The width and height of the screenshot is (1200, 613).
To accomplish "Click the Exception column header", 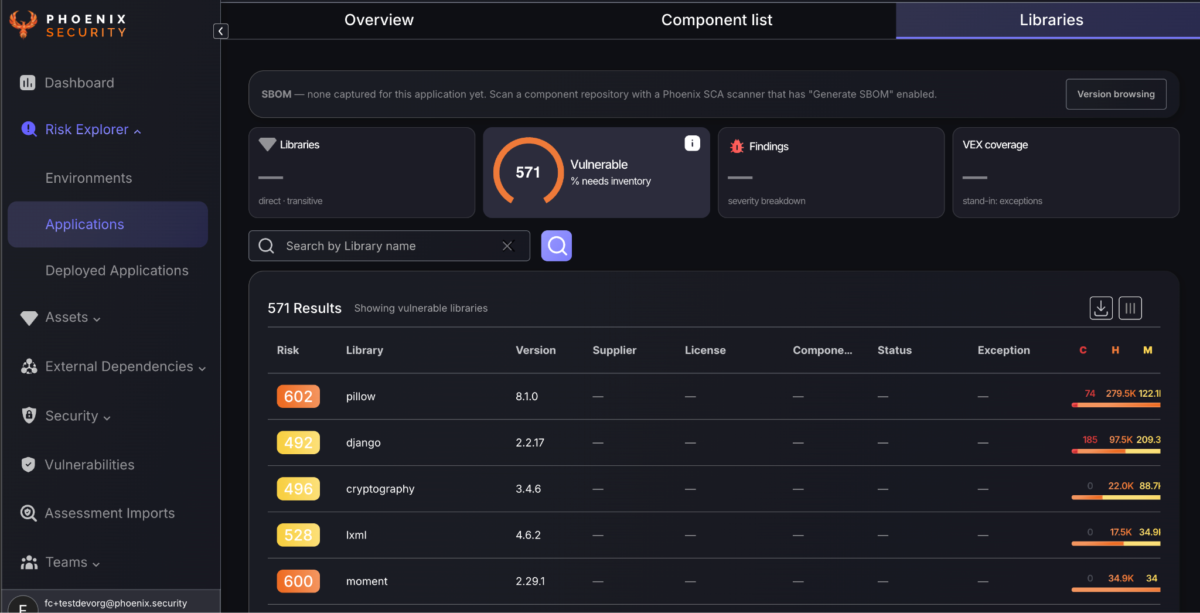I will [1004, 351].
